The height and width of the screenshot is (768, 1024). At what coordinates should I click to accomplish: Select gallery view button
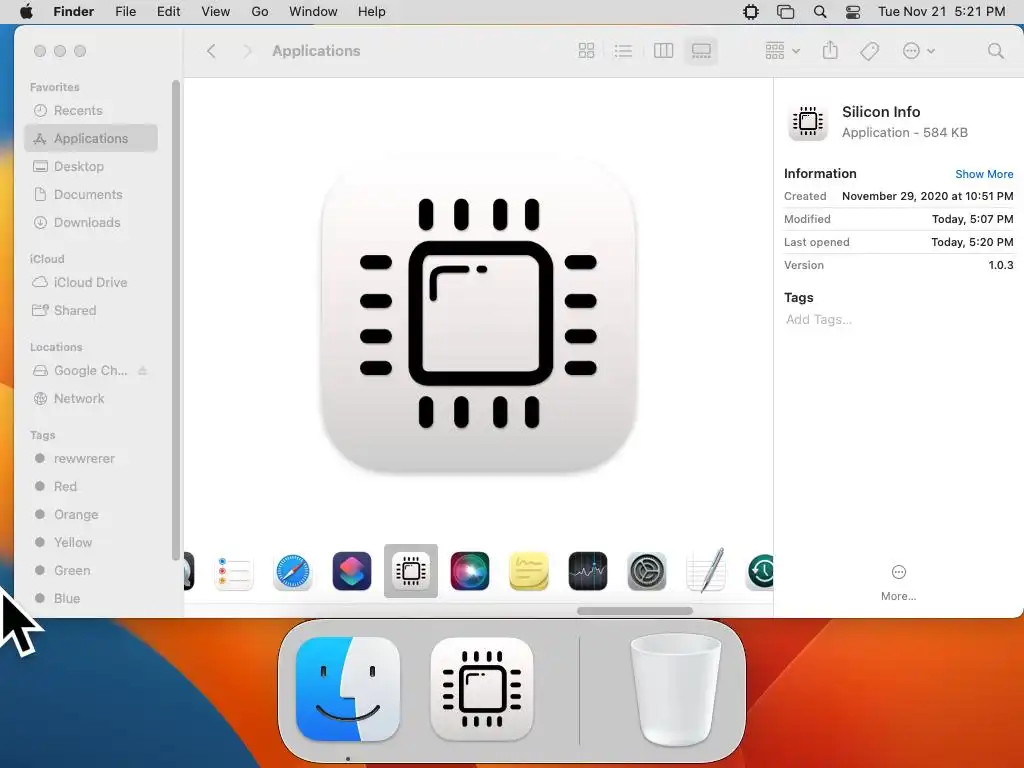pyautogui.click(x=701, y=51)
